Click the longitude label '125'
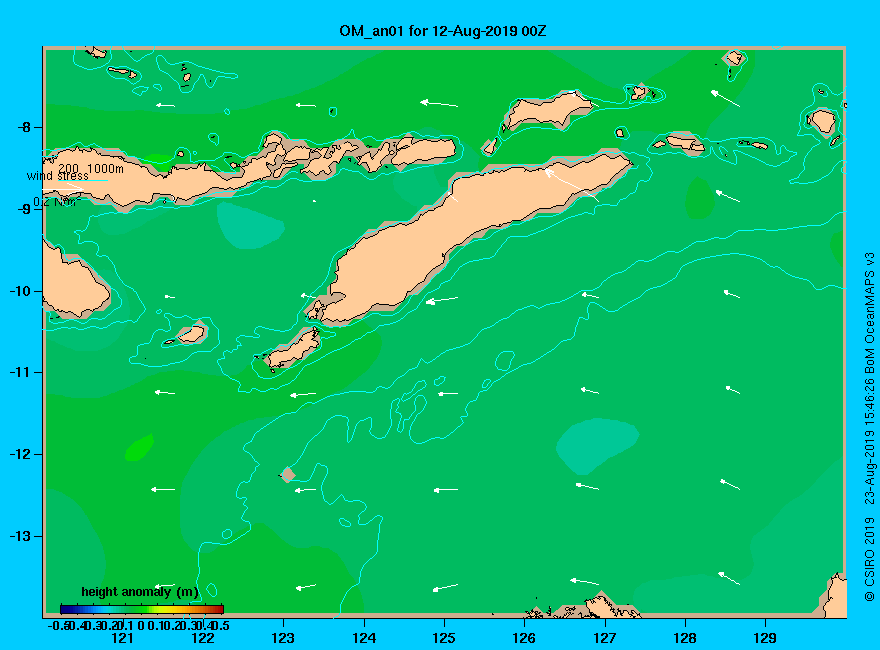This screenshot has width=880, height=650. click(444, 638)
